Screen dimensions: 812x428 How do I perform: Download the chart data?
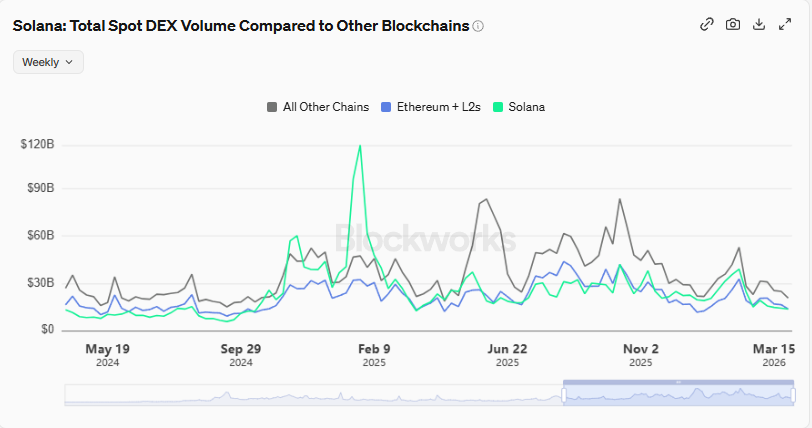pyautogui.click(x=759, y=25)
